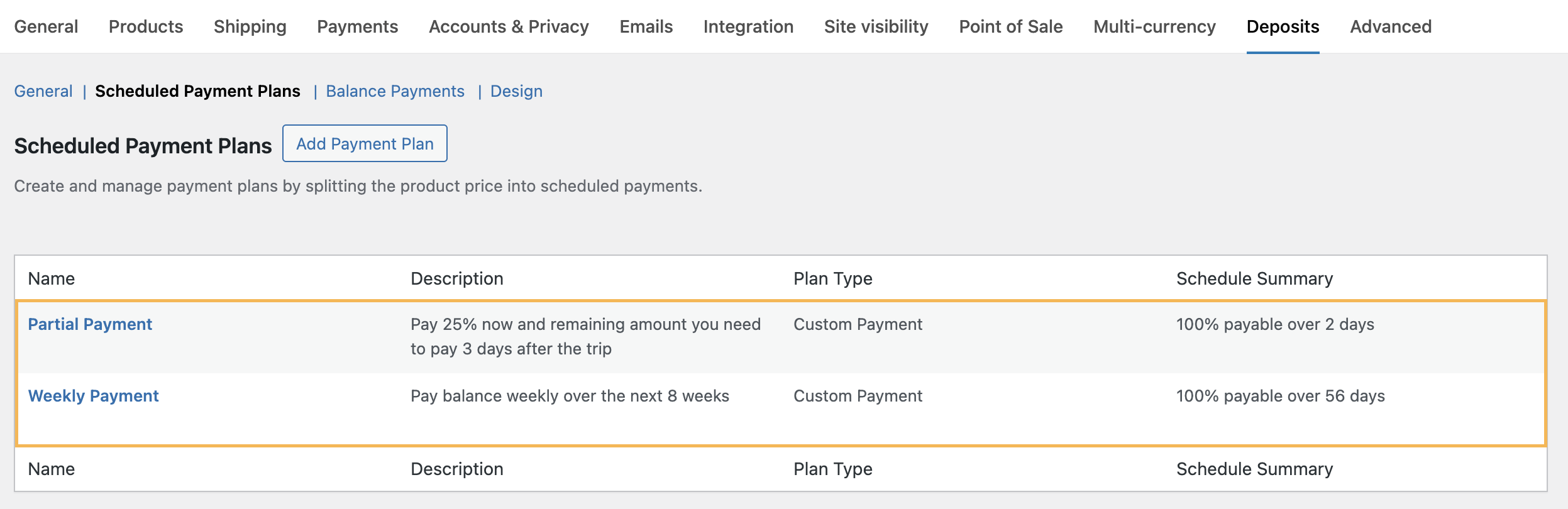
Task: Select the Deposits tab
Action: tap(1283, 26)
